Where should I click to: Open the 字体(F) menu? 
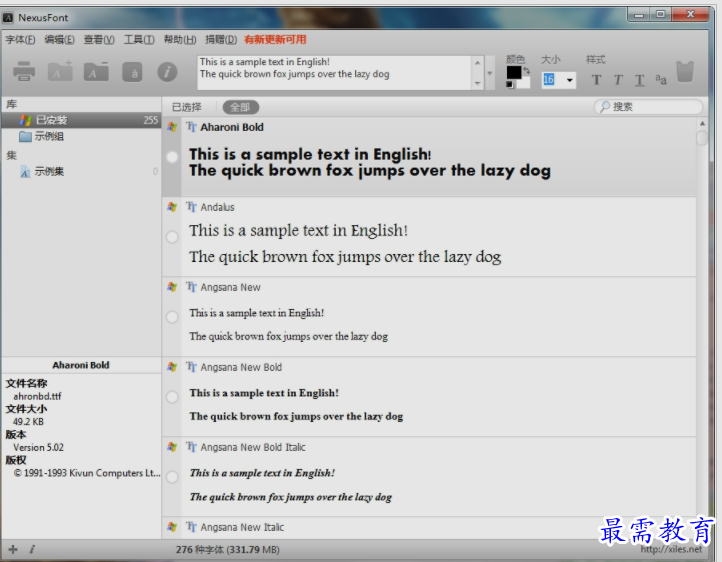coord(20,40)
